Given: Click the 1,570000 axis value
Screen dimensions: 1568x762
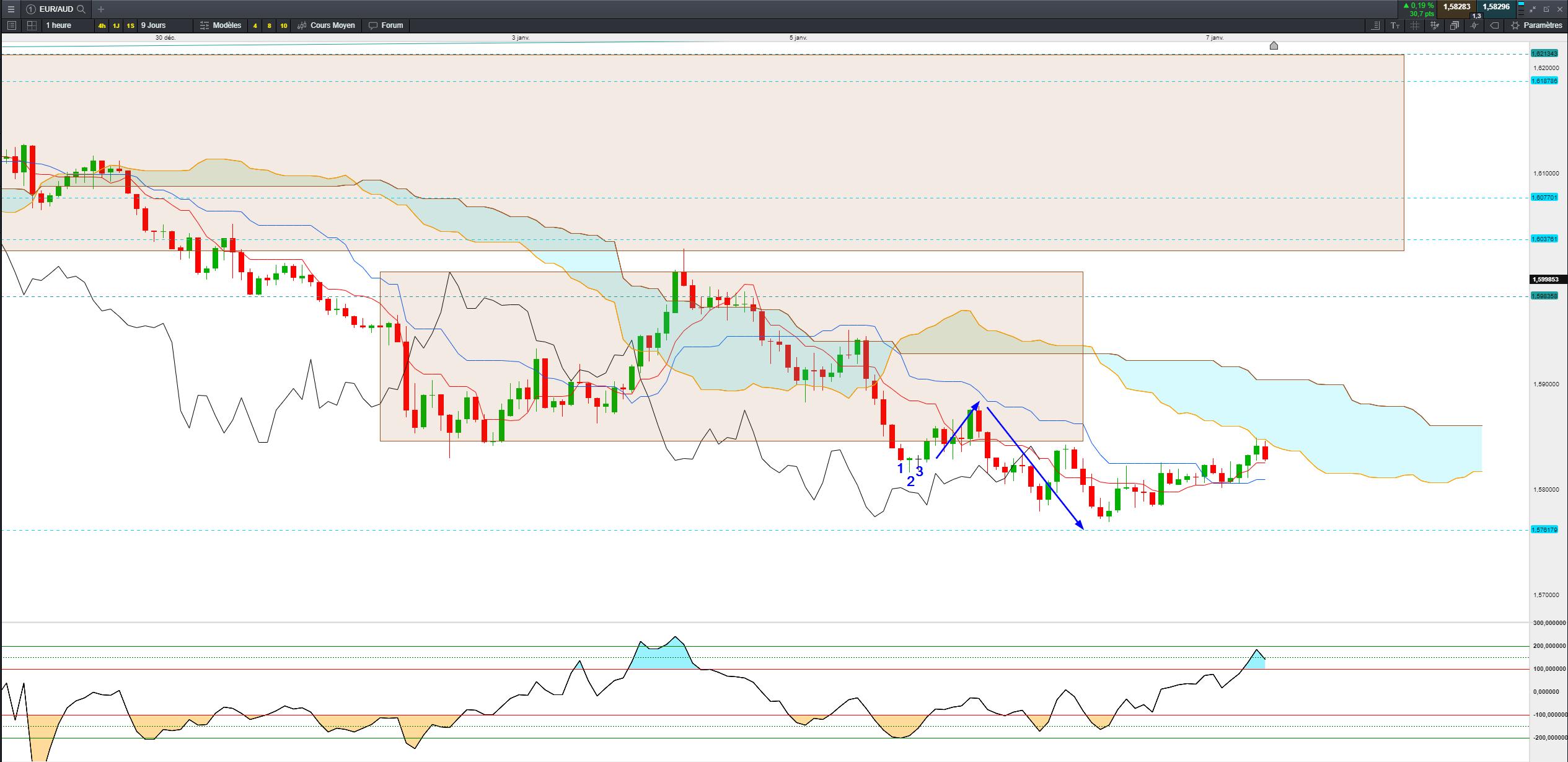Looking at the screenshot, I should pos(1546,595).
